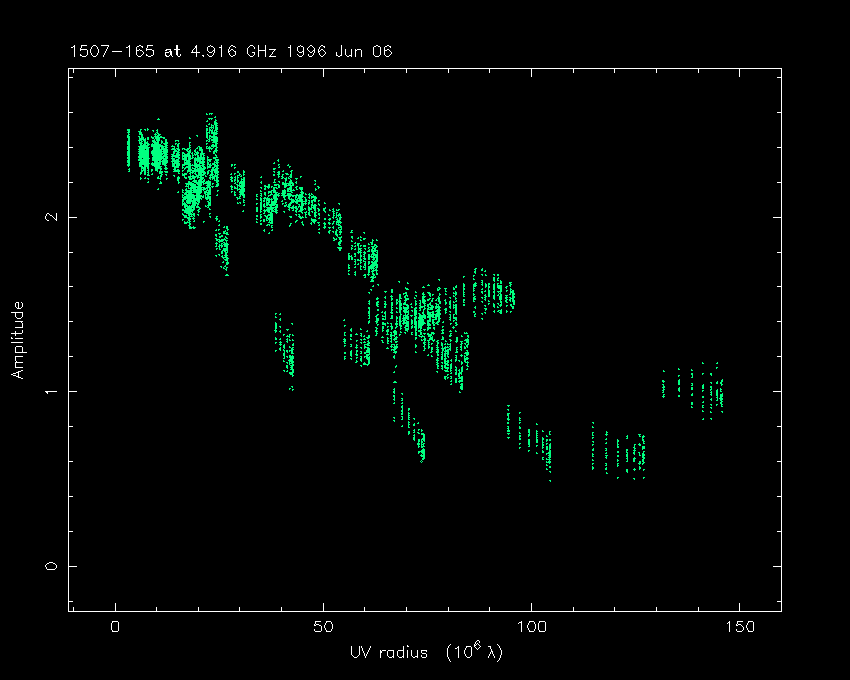Viewport: 850px width, 680px height.
Task: Click the leftmost data column near UV radius 3
Action: pyautogui.click(x=128, y=150)
